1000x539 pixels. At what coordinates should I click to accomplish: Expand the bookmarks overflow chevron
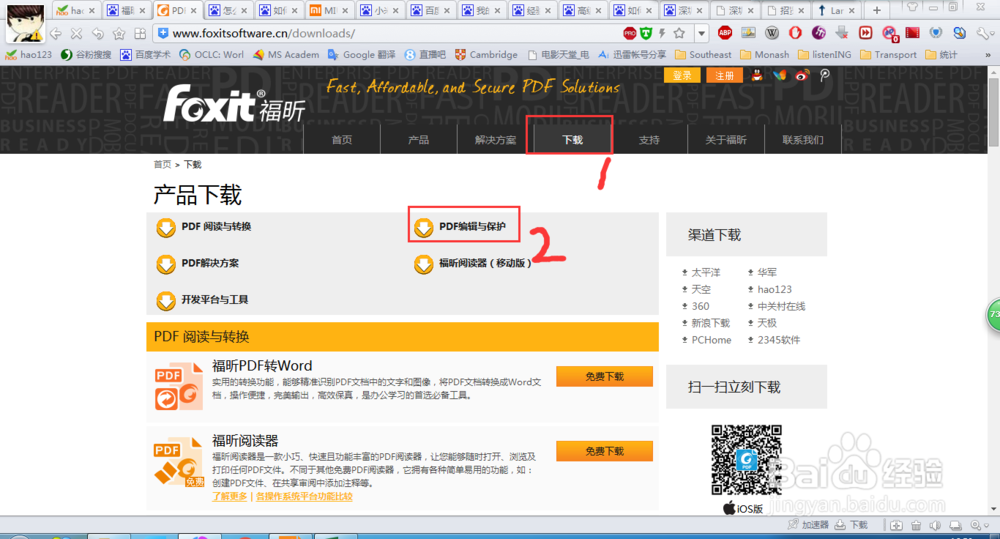click(x=987, y=55)
